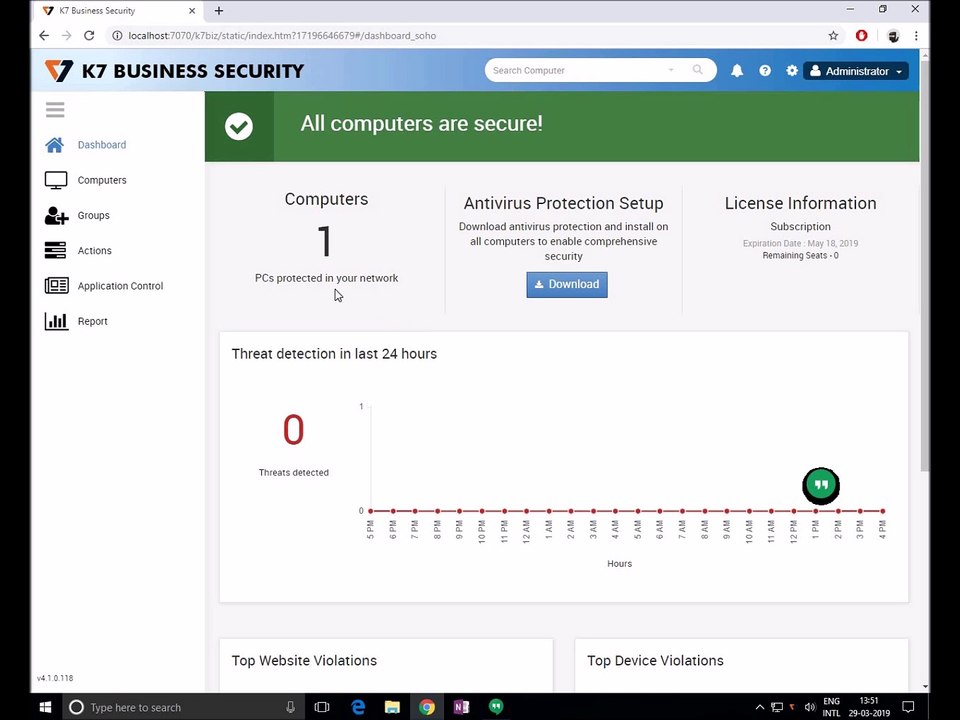Click the green Hangouts floating chat bubble

point(821,486)
